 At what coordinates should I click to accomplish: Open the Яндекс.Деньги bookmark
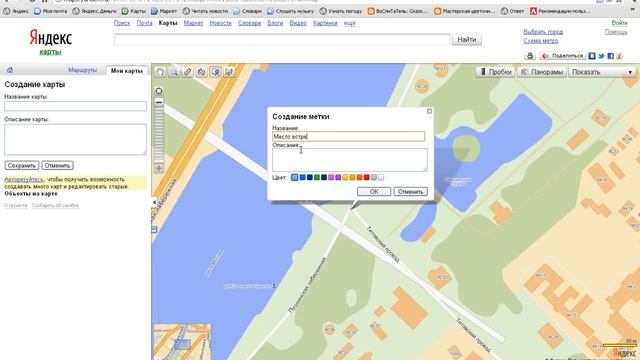tap(94, 11)
